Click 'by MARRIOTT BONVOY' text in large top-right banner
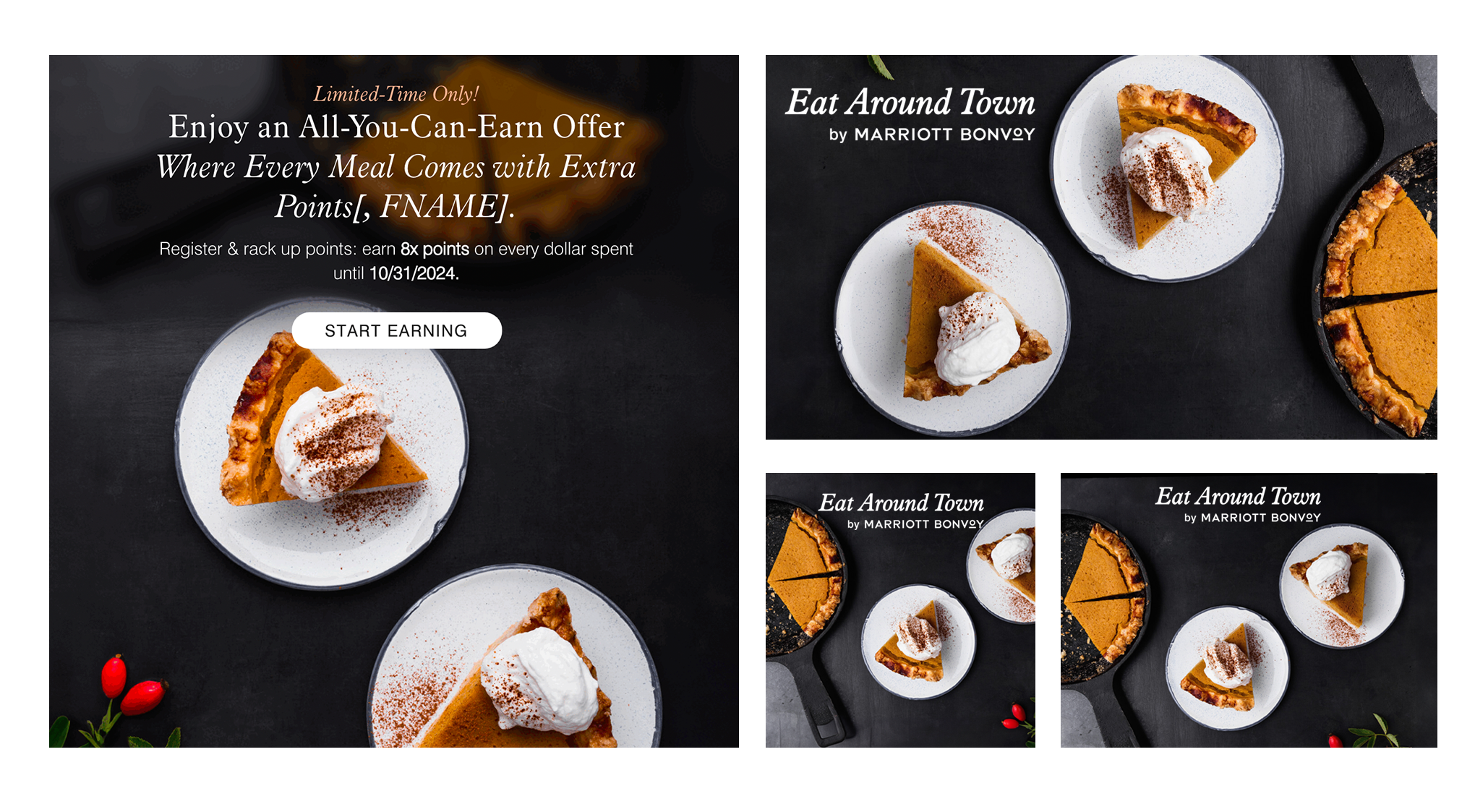This screenshot has height=812, width=1475. point(931,134)
